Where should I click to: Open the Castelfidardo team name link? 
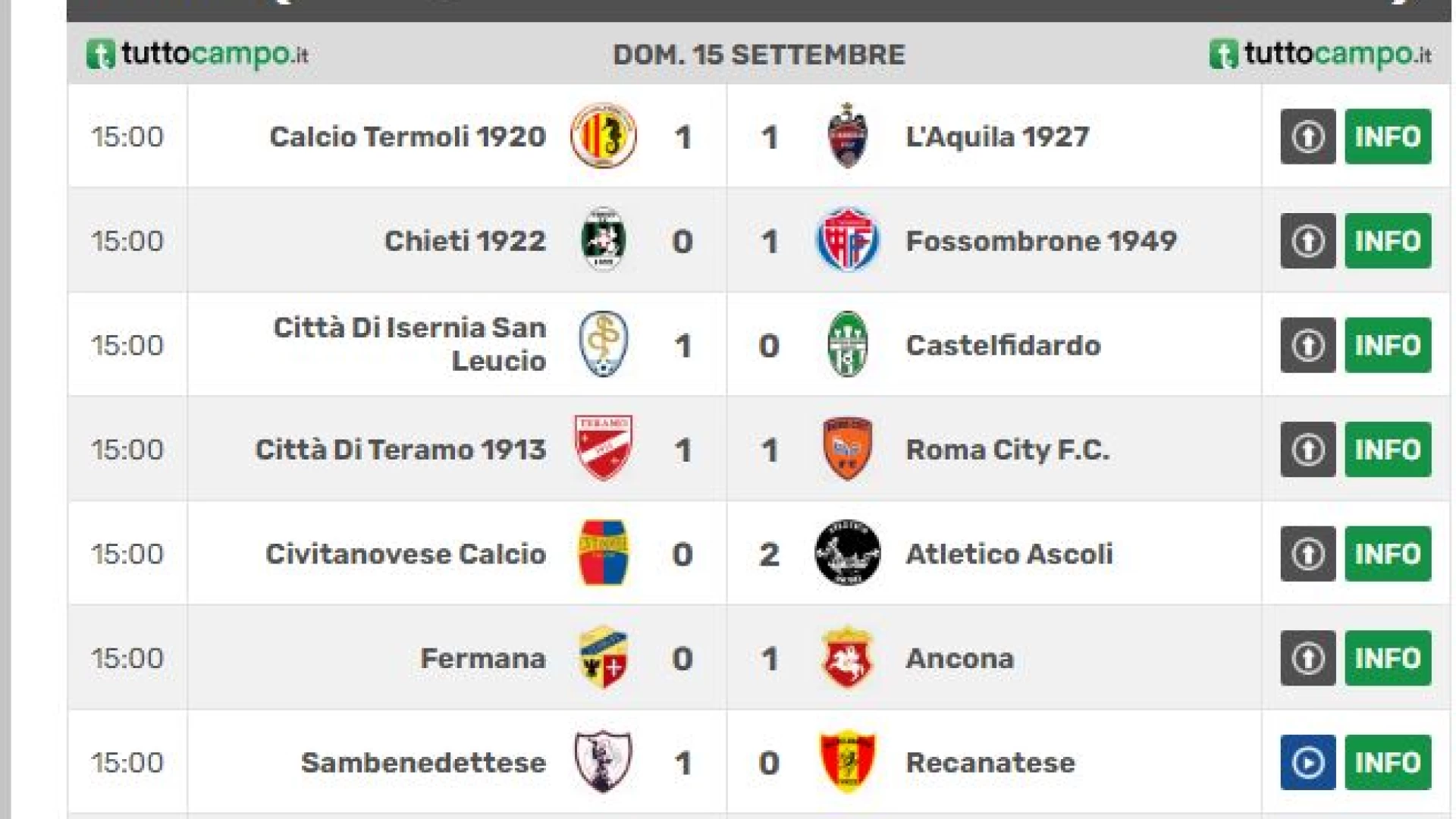pos(1003,346)
